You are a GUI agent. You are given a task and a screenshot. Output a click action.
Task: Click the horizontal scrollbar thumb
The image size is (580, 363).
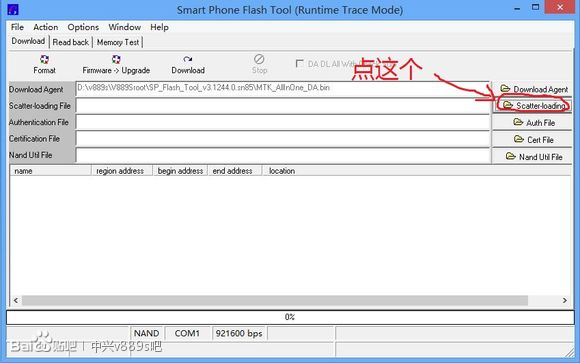point(275,300)
